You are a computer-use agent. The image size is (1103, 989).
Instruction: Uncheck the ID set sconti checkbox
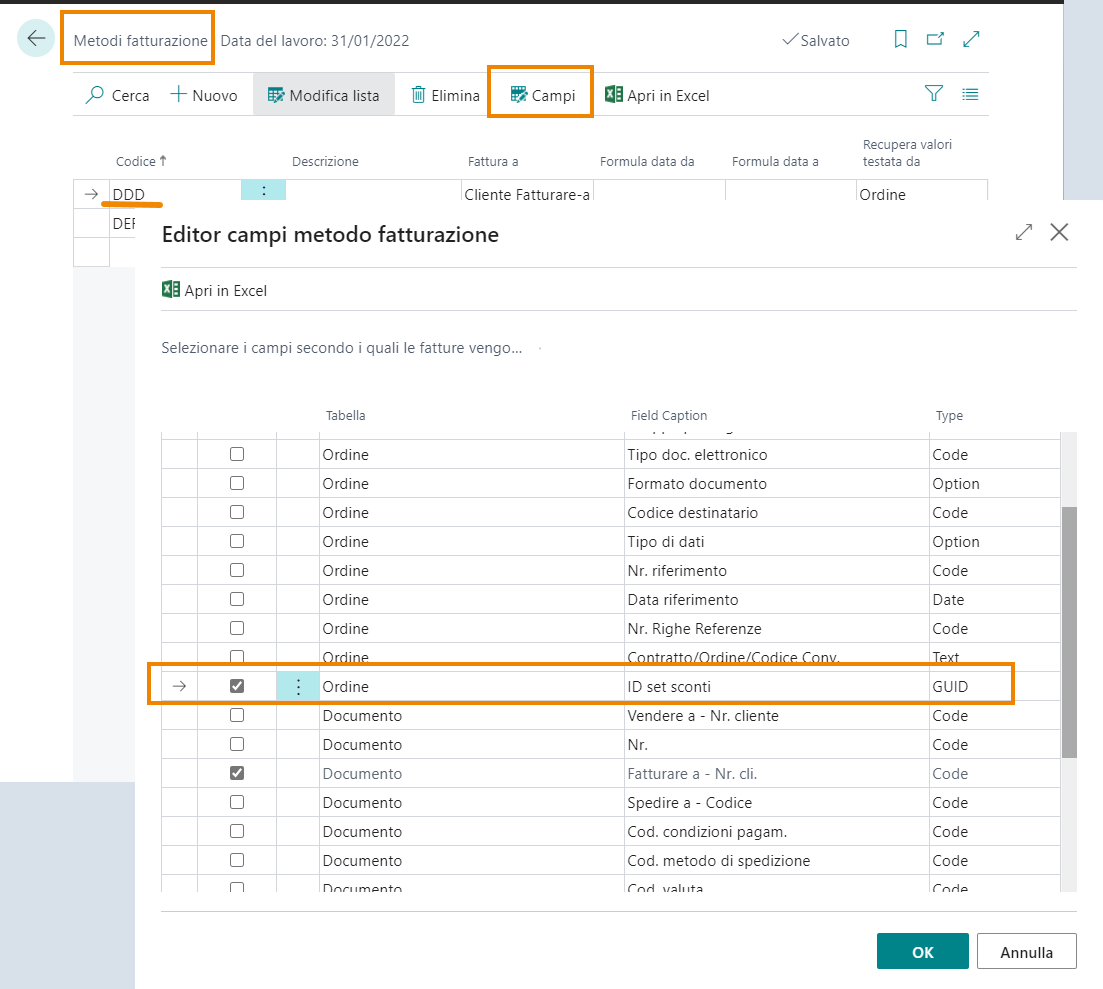[237, 686]
